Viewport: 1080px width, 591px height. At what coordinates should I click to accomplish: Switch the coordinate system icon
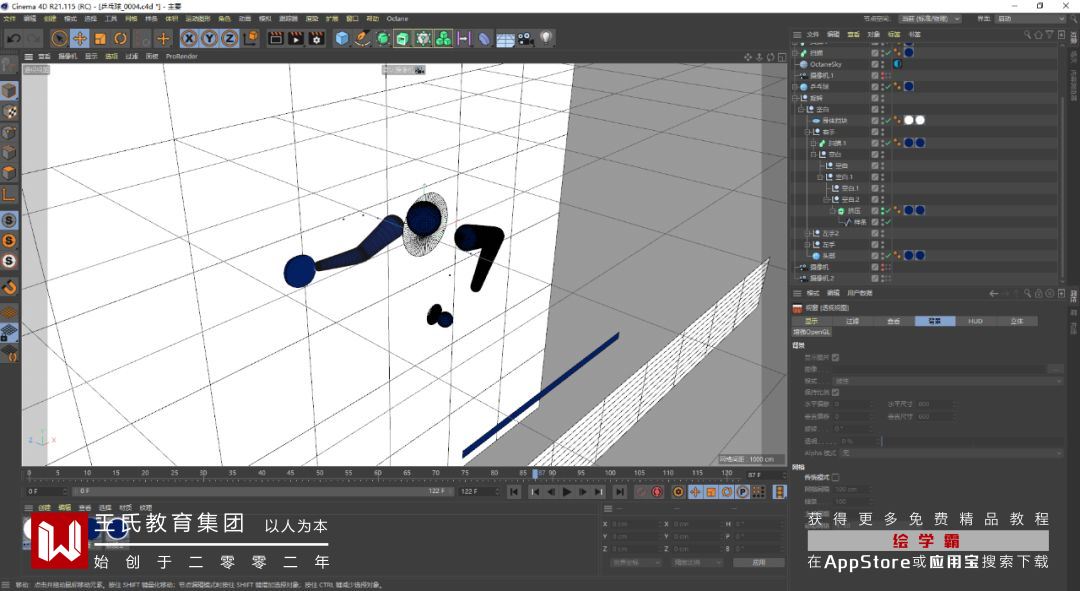tap(250, 39)
